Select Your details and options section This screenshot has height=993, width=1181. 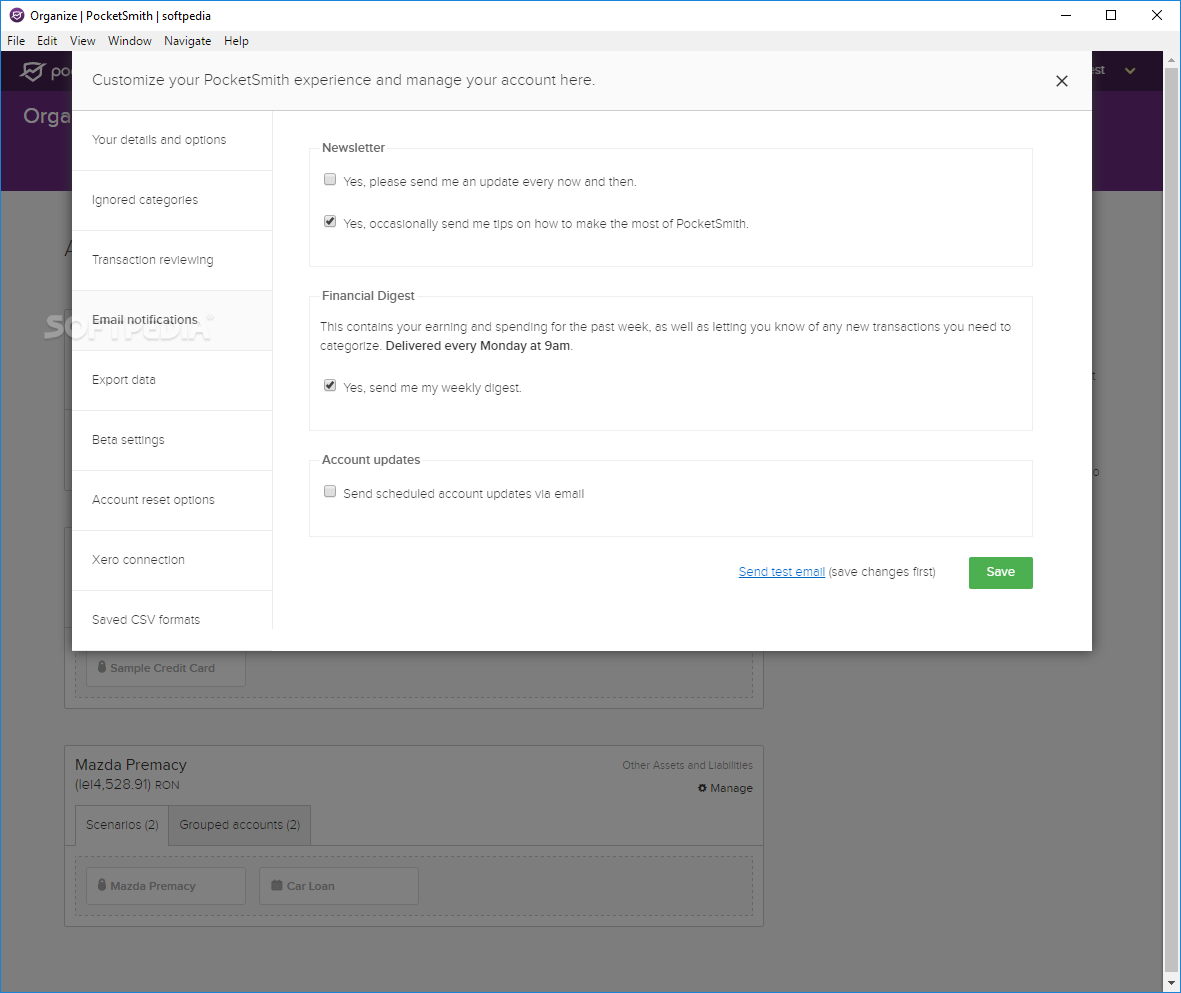[x=172, y=140]
